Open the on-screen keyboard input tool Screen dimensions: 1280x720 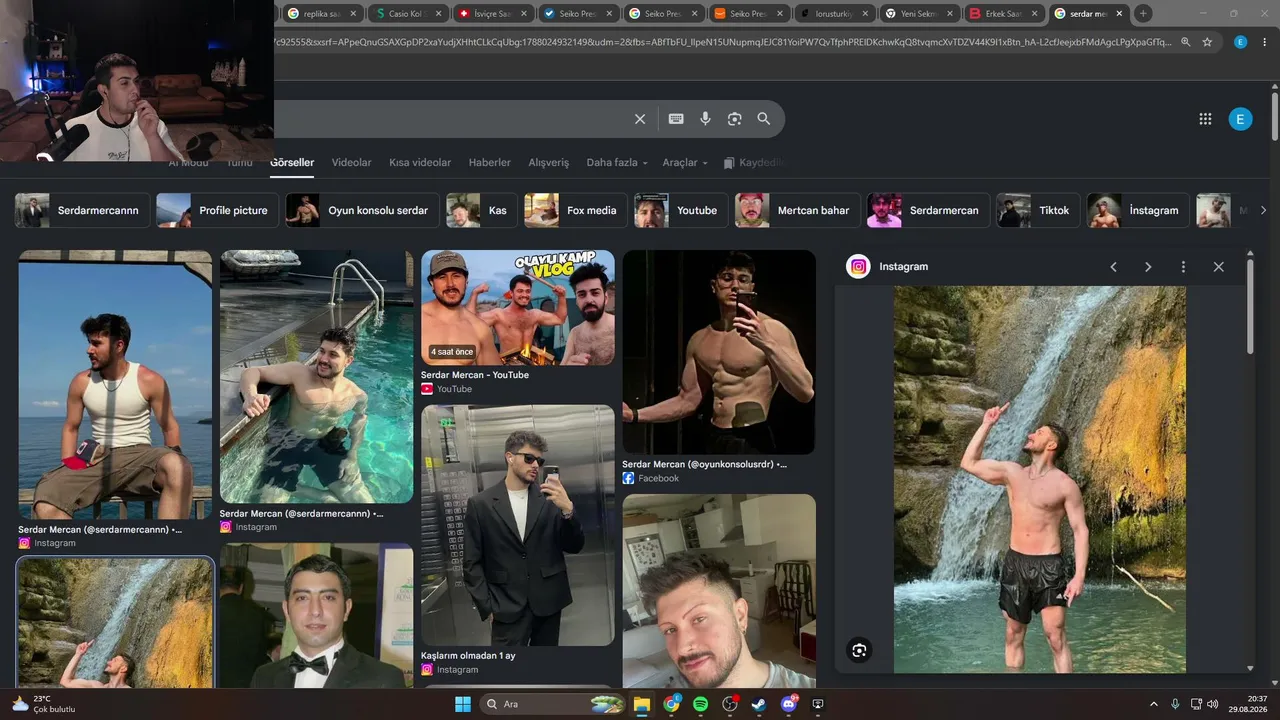point(676,119)
